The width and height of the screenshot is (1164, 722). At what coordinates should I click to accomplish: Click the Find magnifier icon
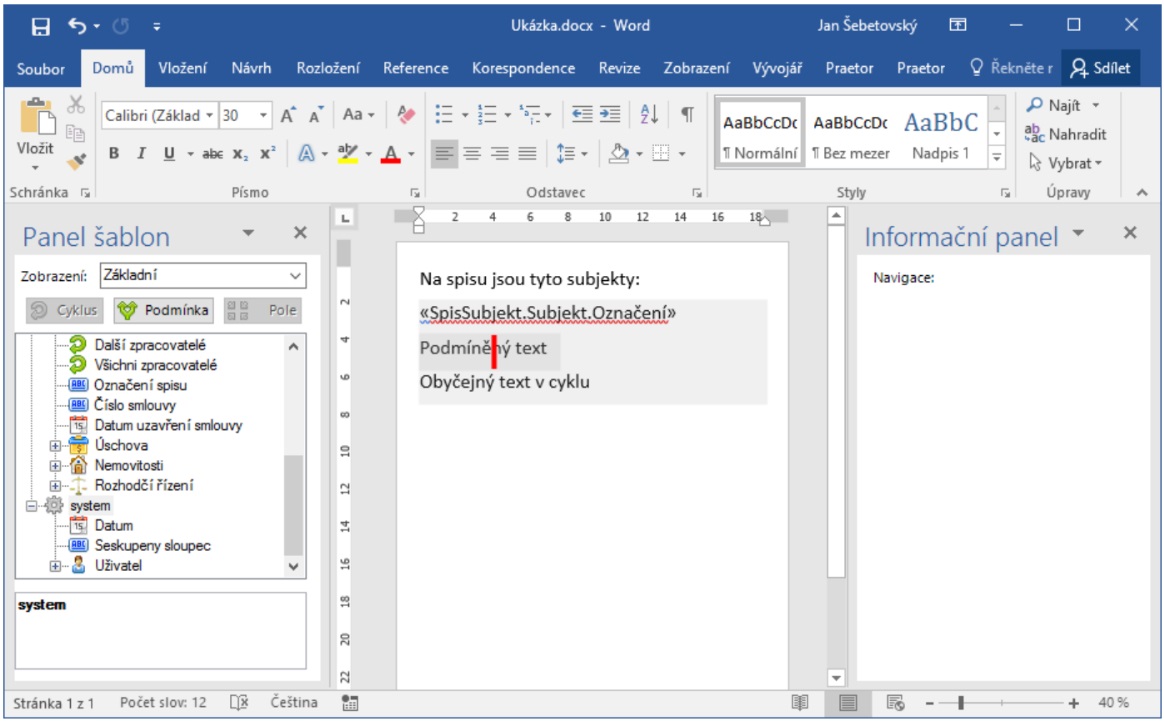tap(1034, 106)
